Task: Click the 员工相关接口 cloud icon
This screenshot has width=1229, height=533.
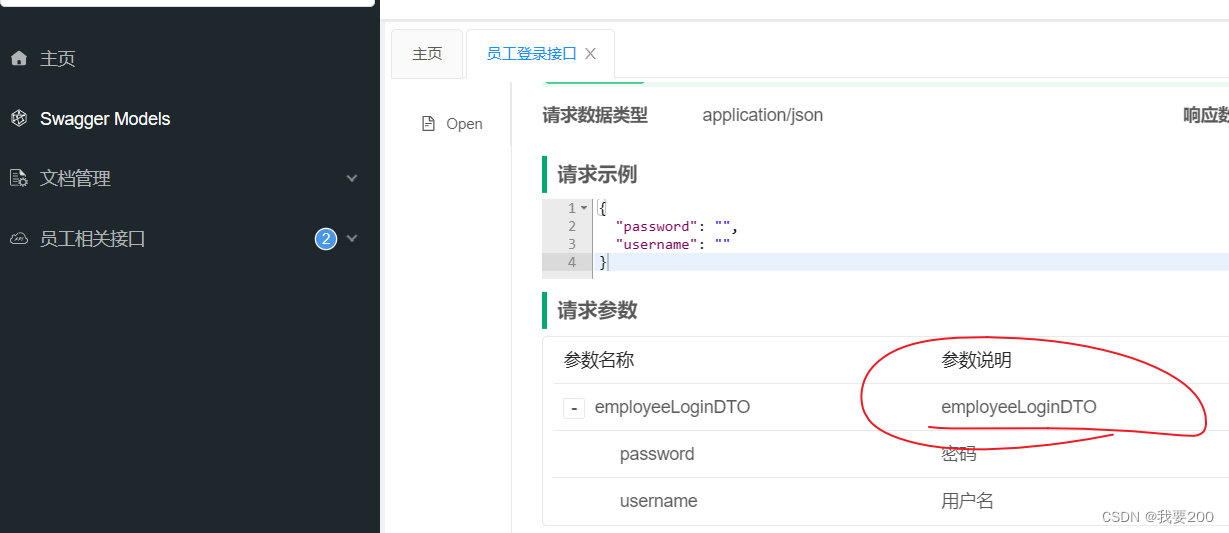Action: (x=18, y=239)
